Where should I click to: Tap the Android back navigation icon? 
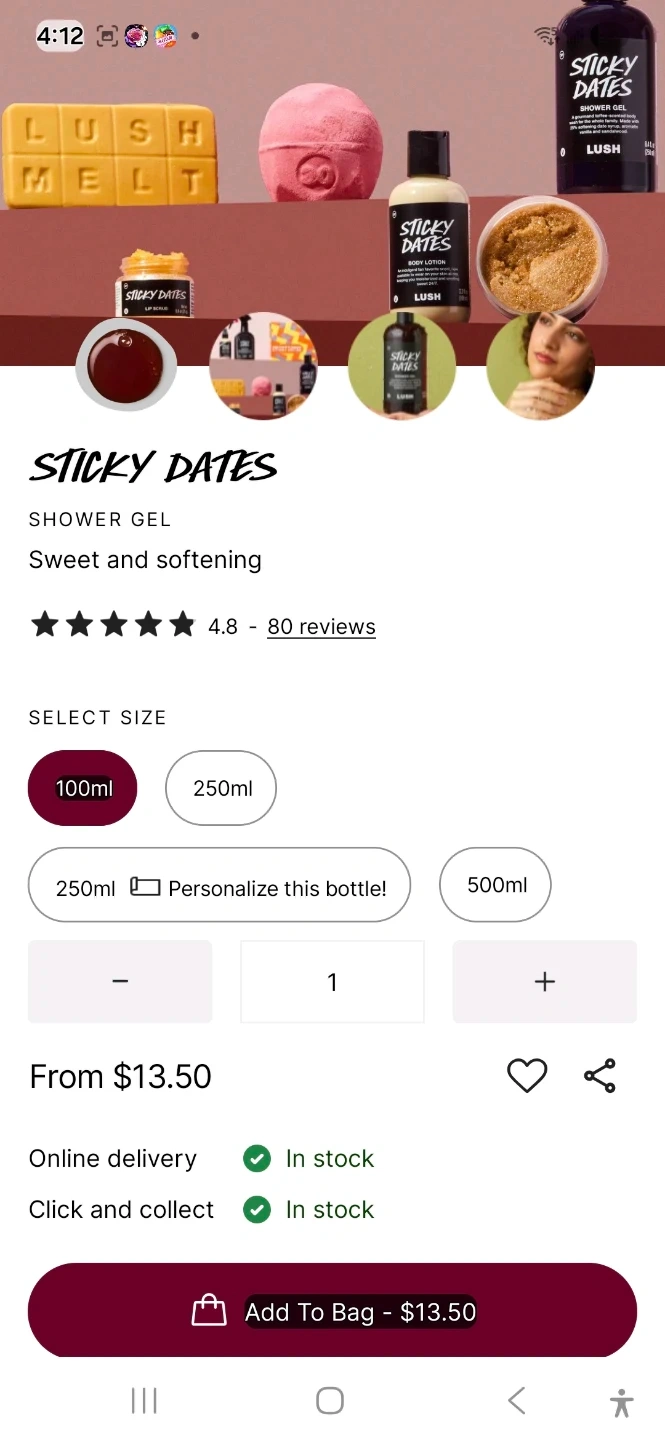pyautogui.click(x=516, y=1400)
